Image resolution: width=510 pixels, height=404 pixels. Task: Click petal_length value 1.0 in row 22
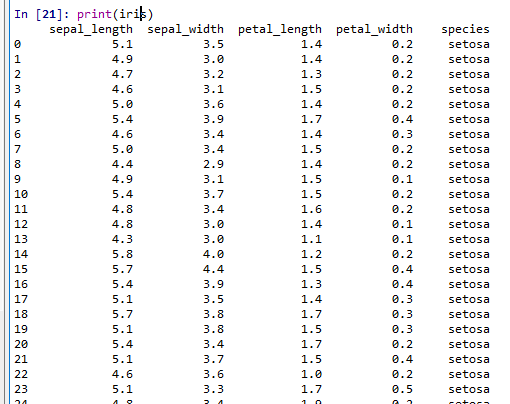(x=311, y=374)
